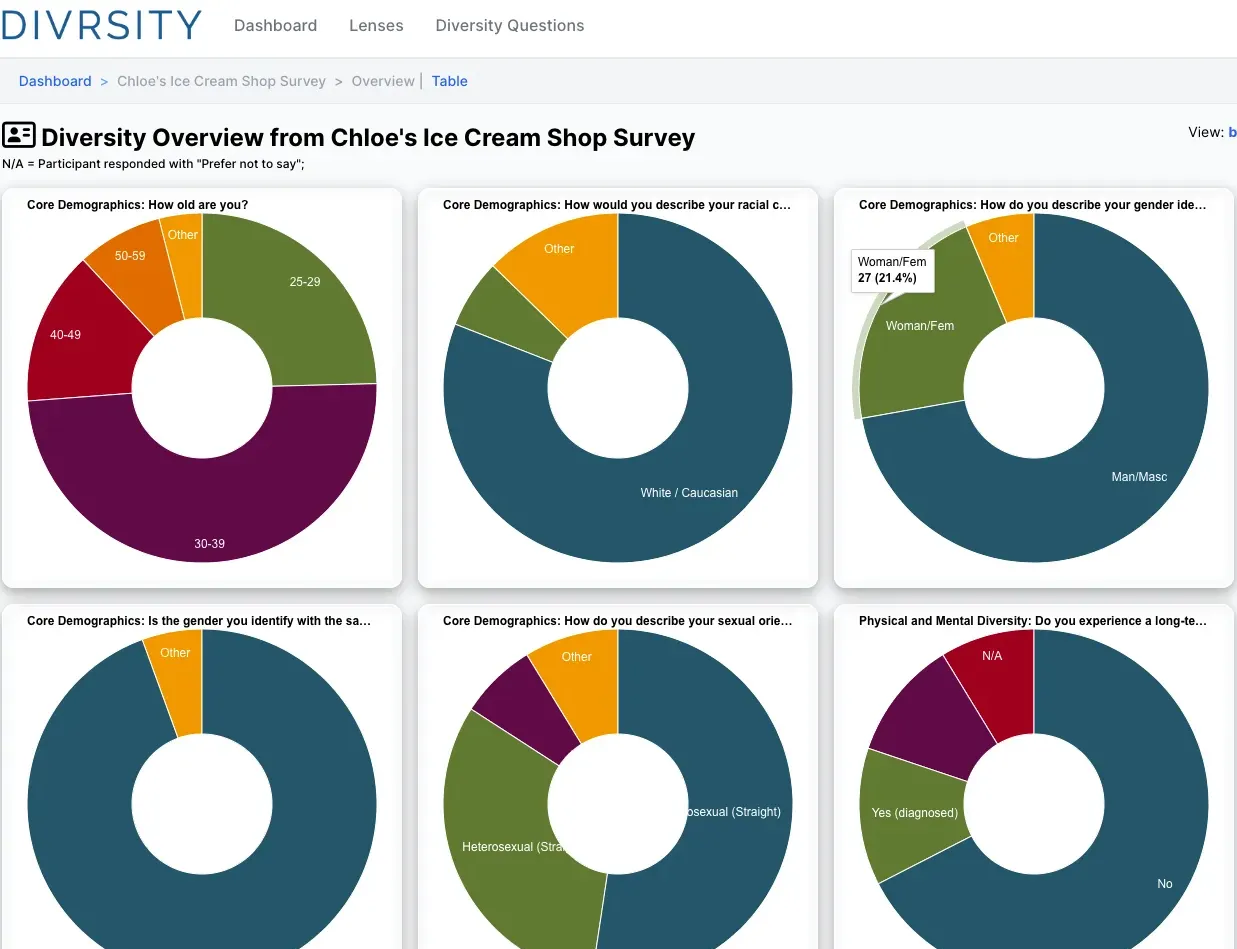Go to Diversity Questions page
The image size is (1237, 949).
coord(509,25)
